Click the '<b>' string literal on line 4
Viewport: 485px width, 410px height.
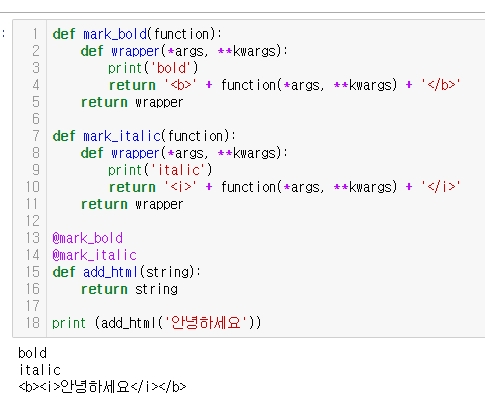click(x=180, y=85)
